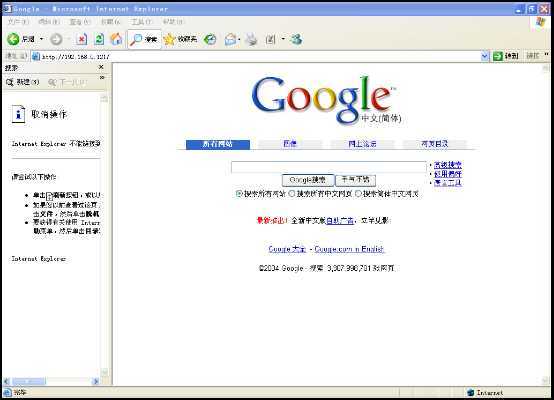Click the Google logo image
554x400 pixels.
coord(326,100)
